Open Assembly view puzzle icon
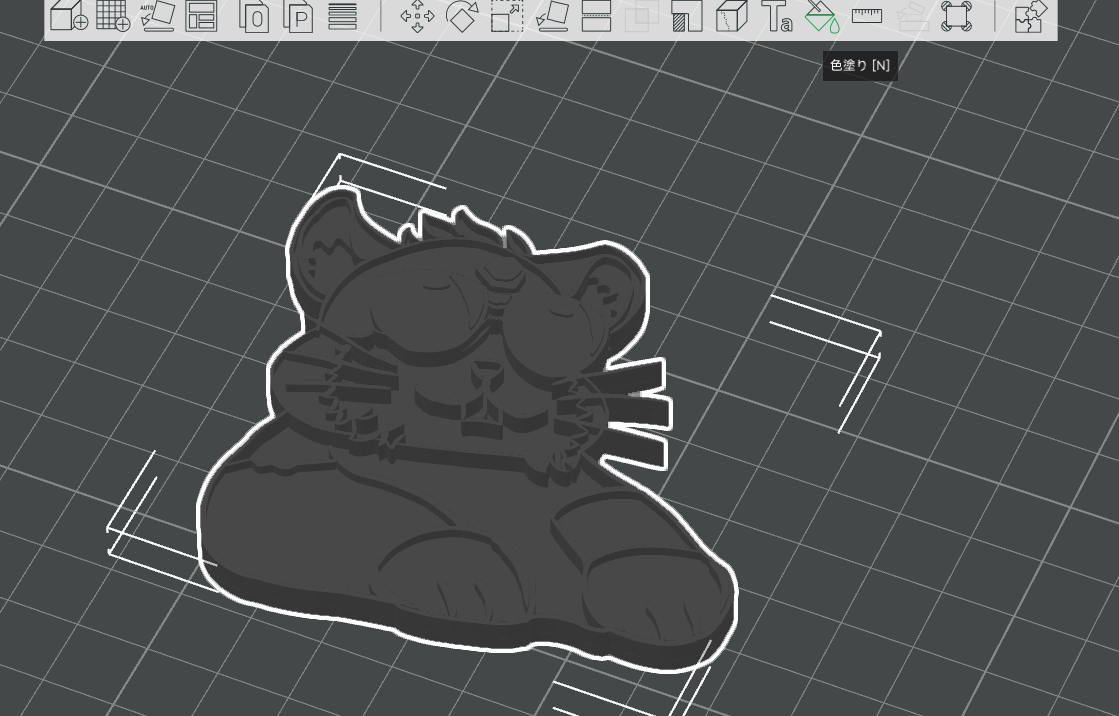 [x=1031, y=16]
